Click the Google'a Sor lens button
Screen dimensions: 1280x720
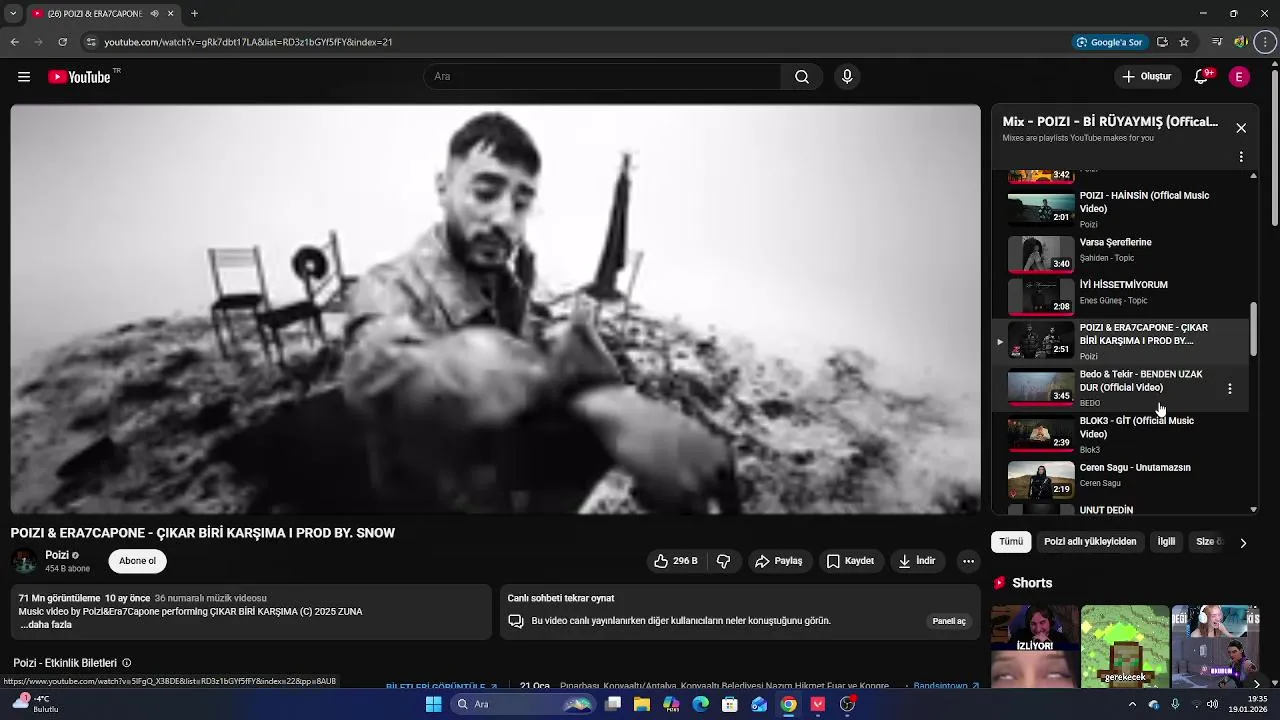(1108, 42)
